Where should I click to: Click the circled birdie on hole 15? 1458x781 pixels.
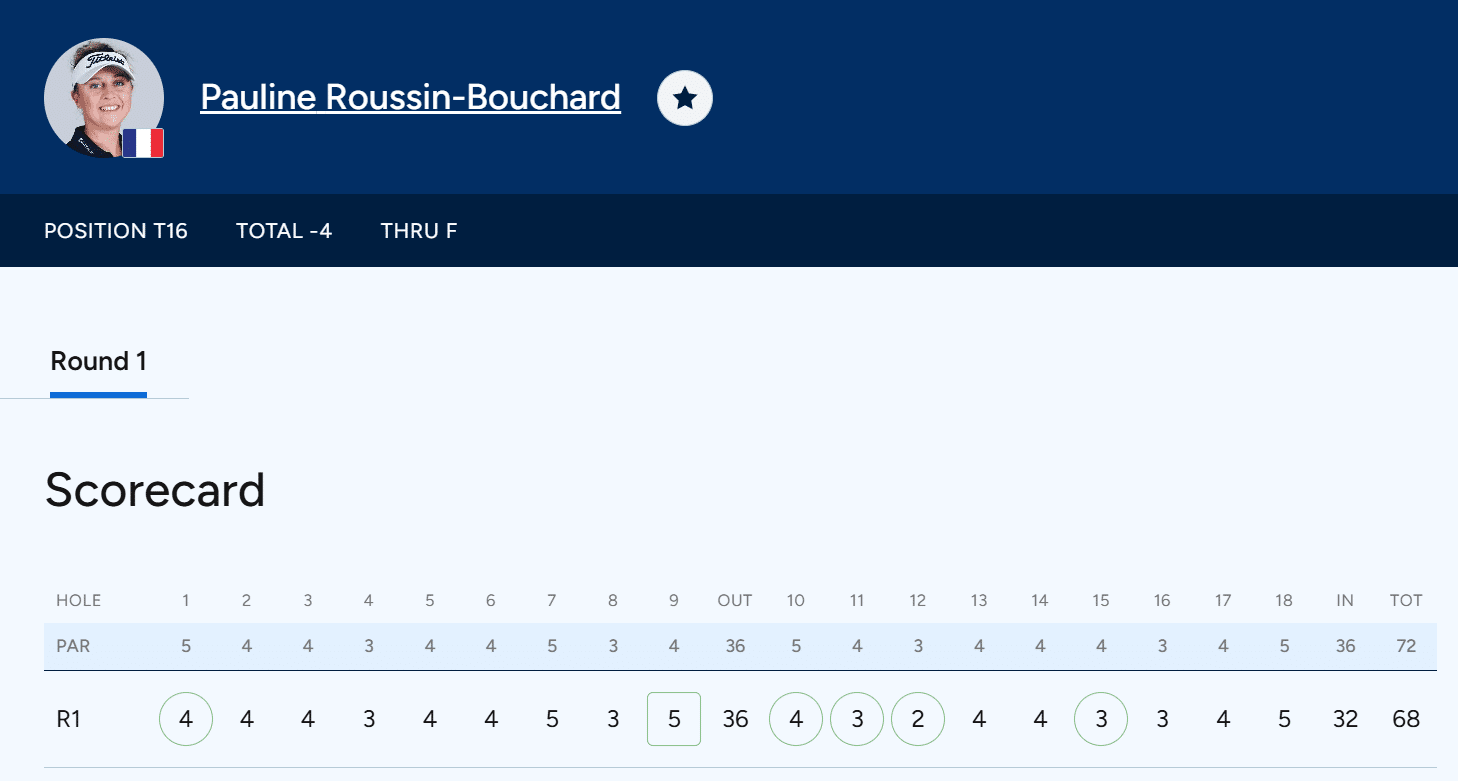(x=1101, y=719)
